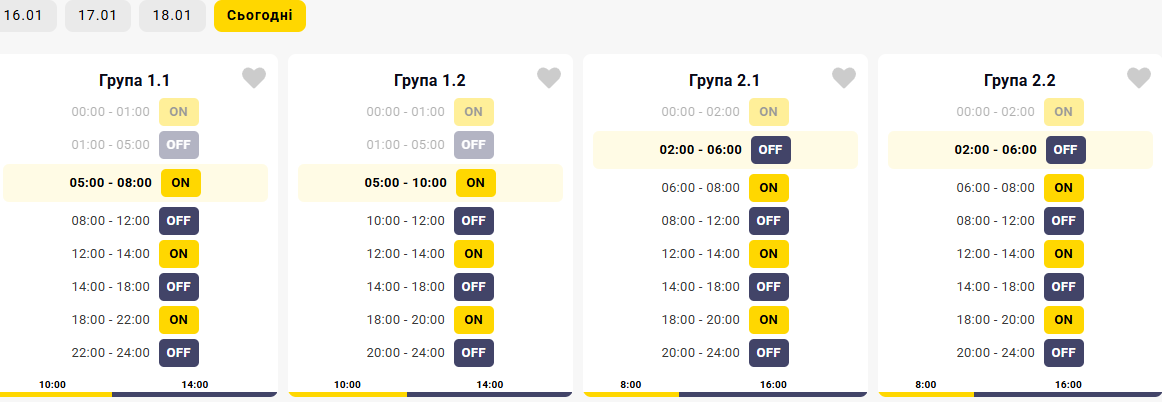Screen dimensions: 1162x402
Task: Mark Група 2.1 as favorite heart
Action: pyautogui.click(x=844, y=78)
